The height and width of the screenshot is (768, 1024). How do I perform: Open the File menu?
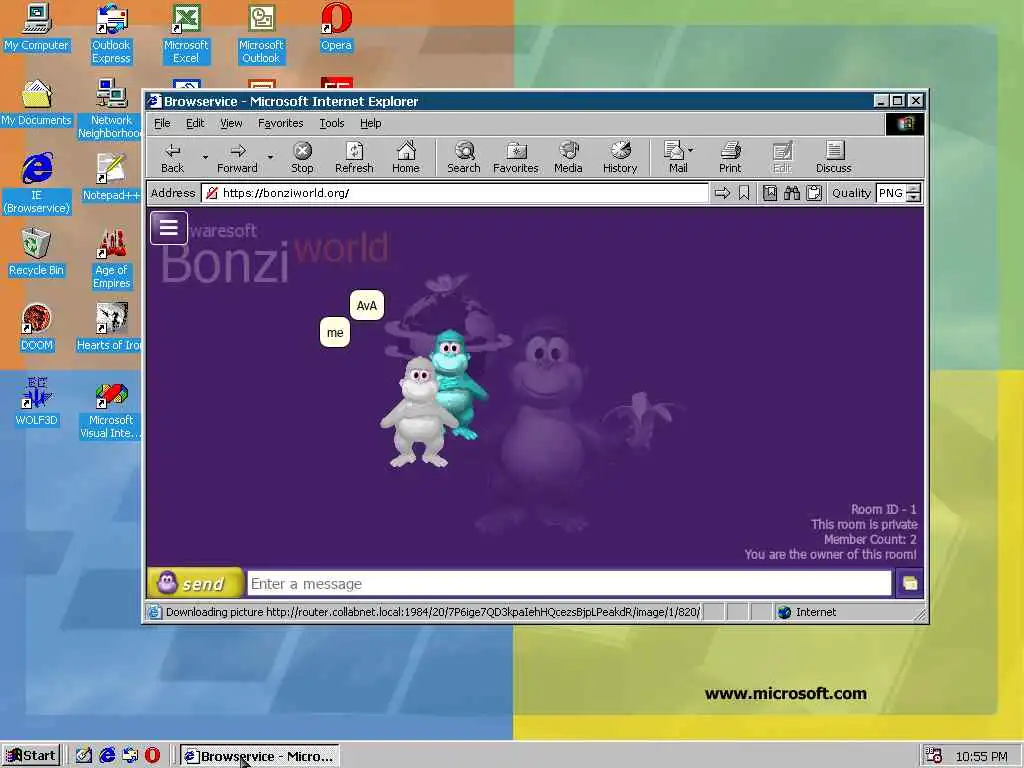tap(162, 123)
